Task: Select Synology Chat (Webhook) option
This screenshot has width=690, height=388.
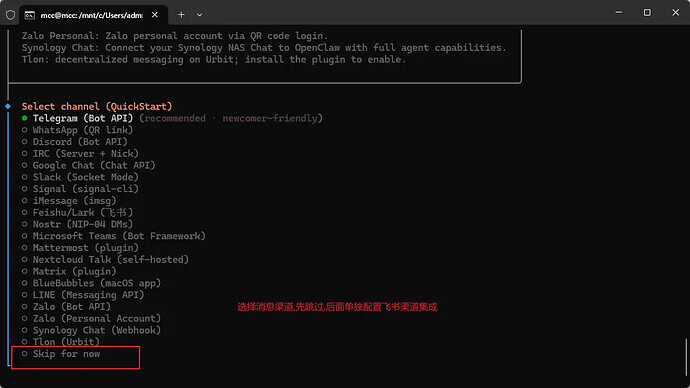Action: pos(91,330)
